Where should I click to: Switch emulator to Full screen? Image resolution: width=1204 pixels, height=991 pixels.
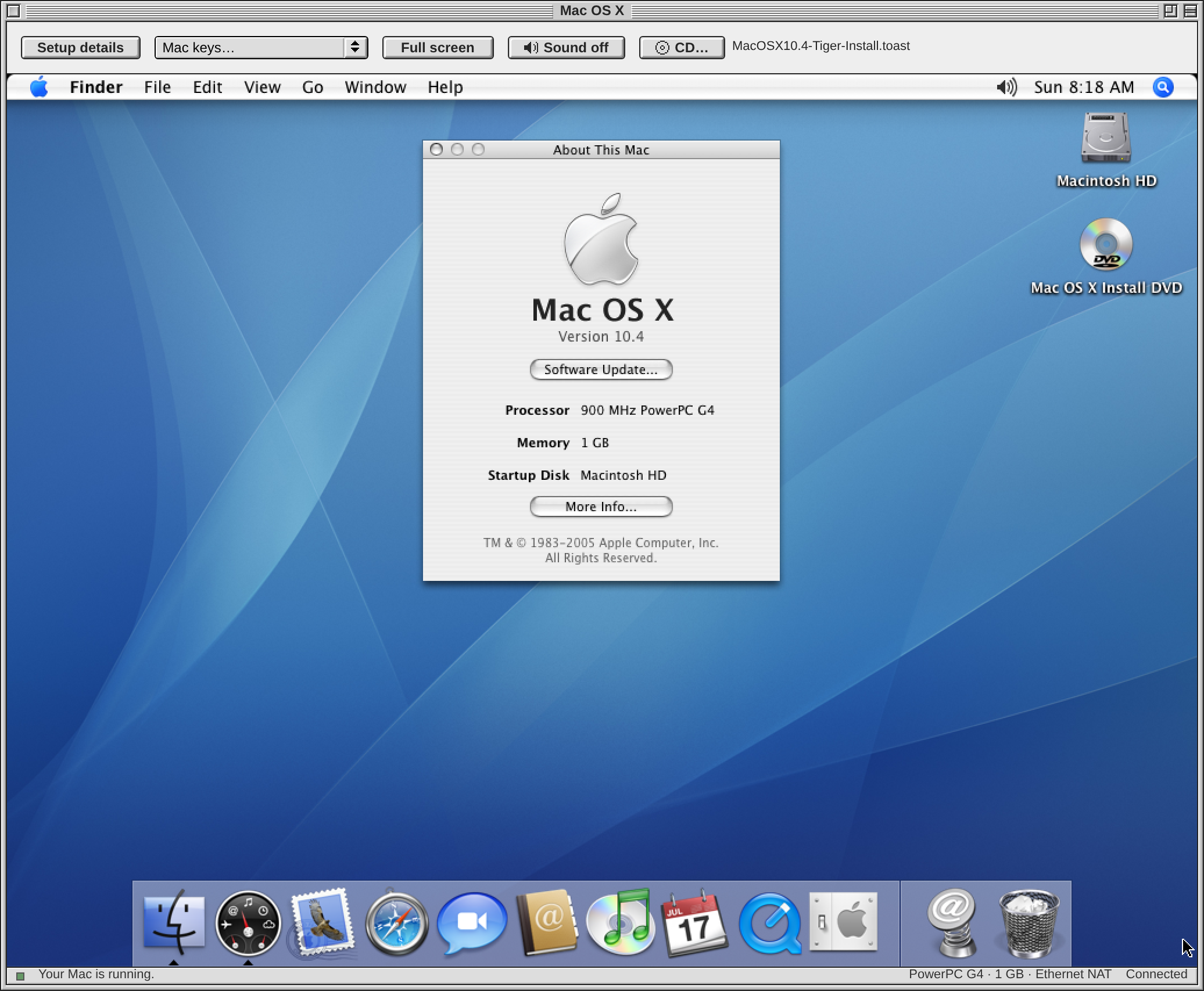click(438, 48)
